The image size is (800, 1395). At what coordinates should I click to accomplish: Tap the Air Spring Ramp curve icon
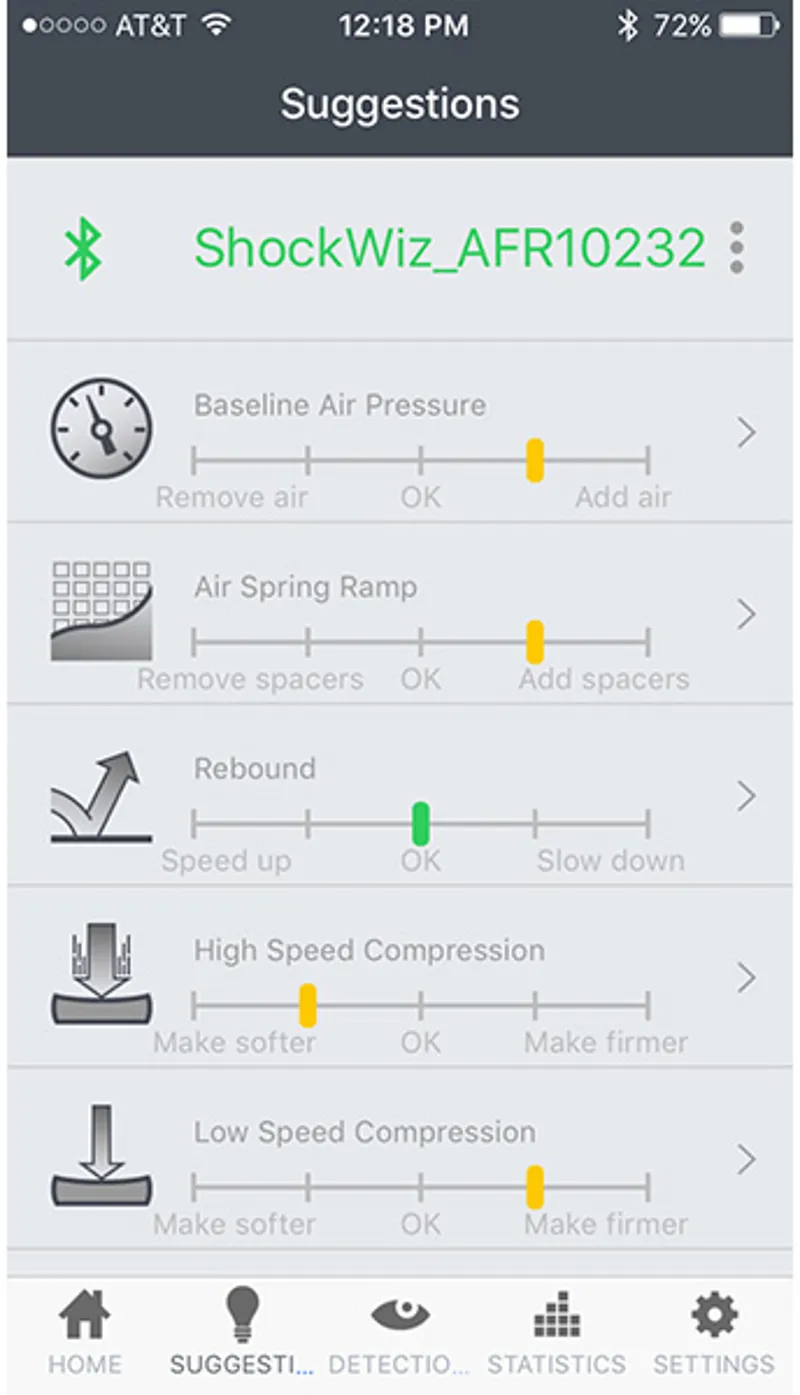tap(102, 611)
